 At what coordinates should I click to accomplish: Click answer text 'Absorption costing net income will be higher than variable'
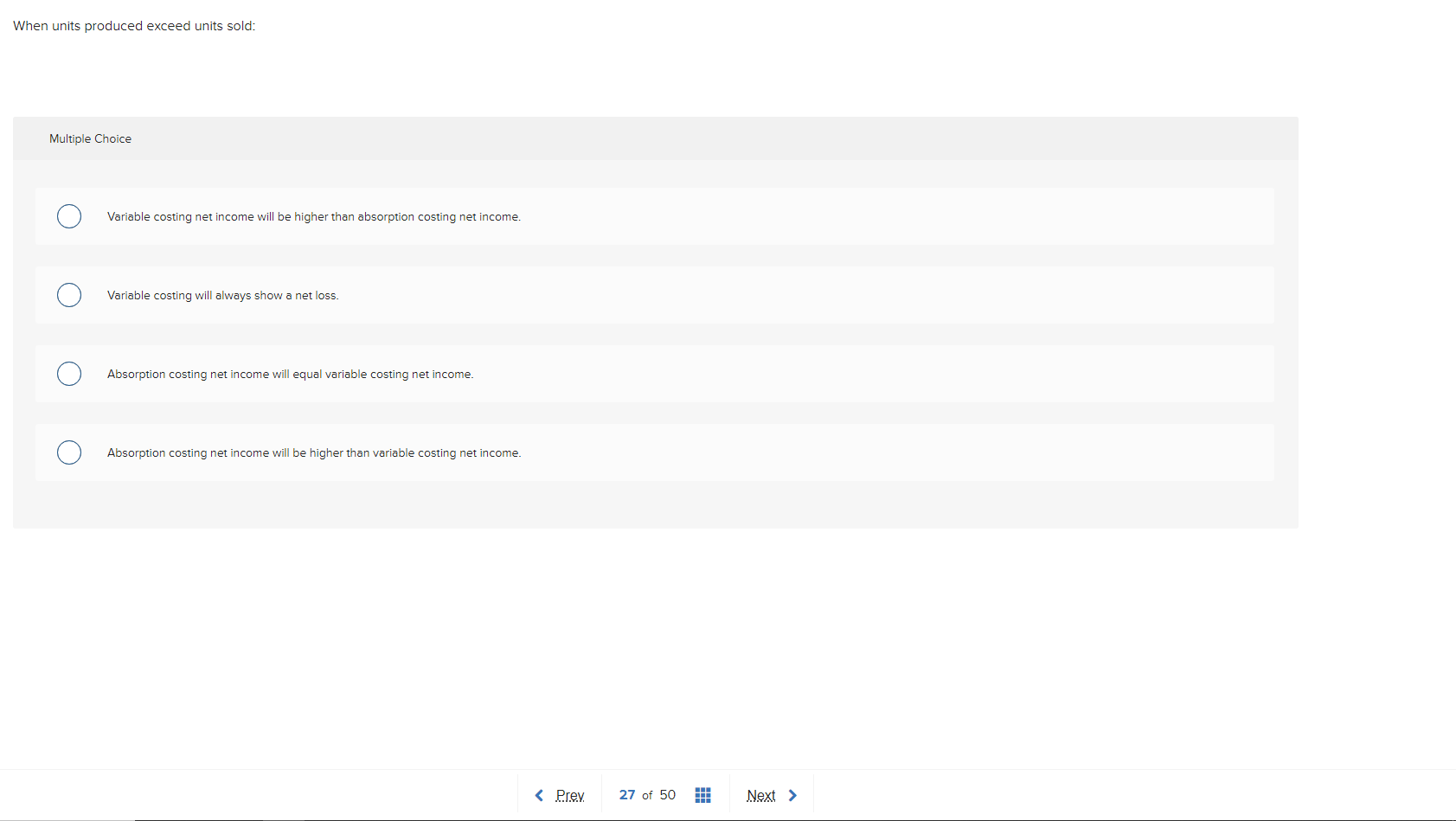pyautogui.click(x=314, y=452)
